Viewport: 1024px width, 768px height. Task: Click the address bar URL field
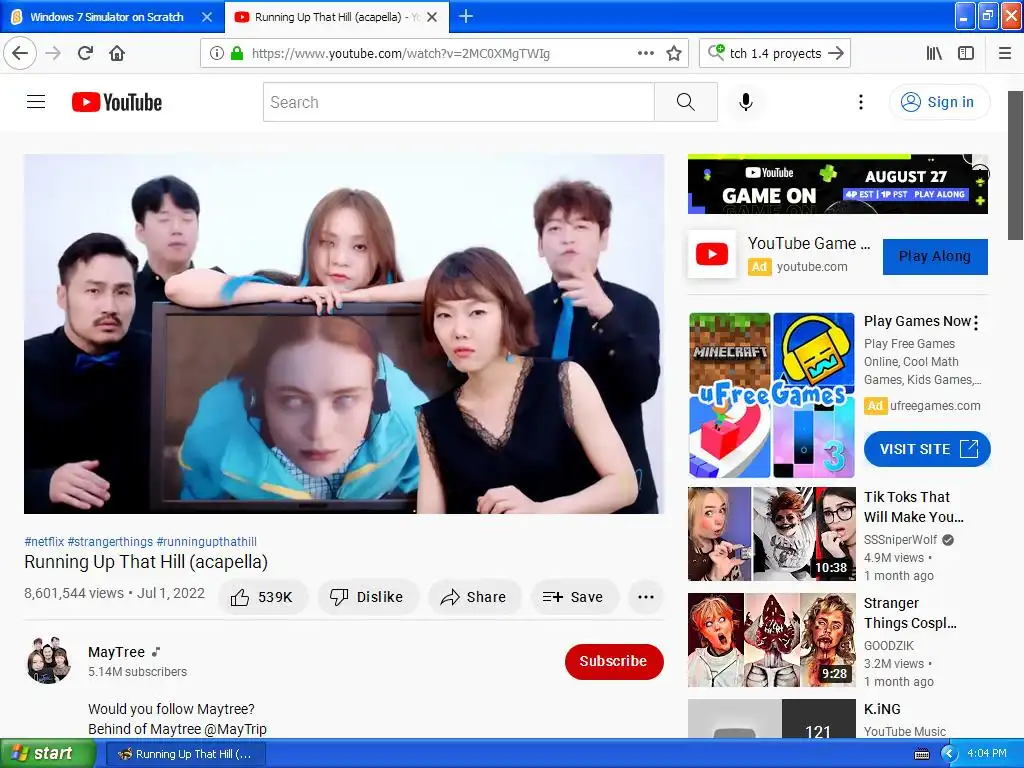click(x=444, y=54)
